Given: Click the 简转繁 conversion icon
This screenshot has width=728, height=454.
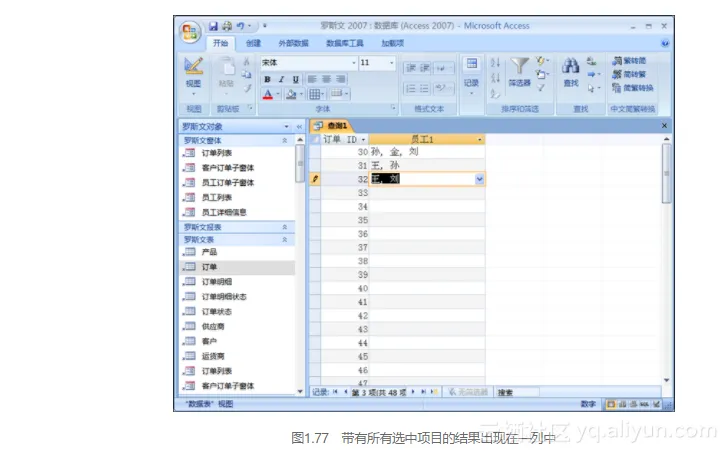Looking at the screenshot, I should click(617, 74).
